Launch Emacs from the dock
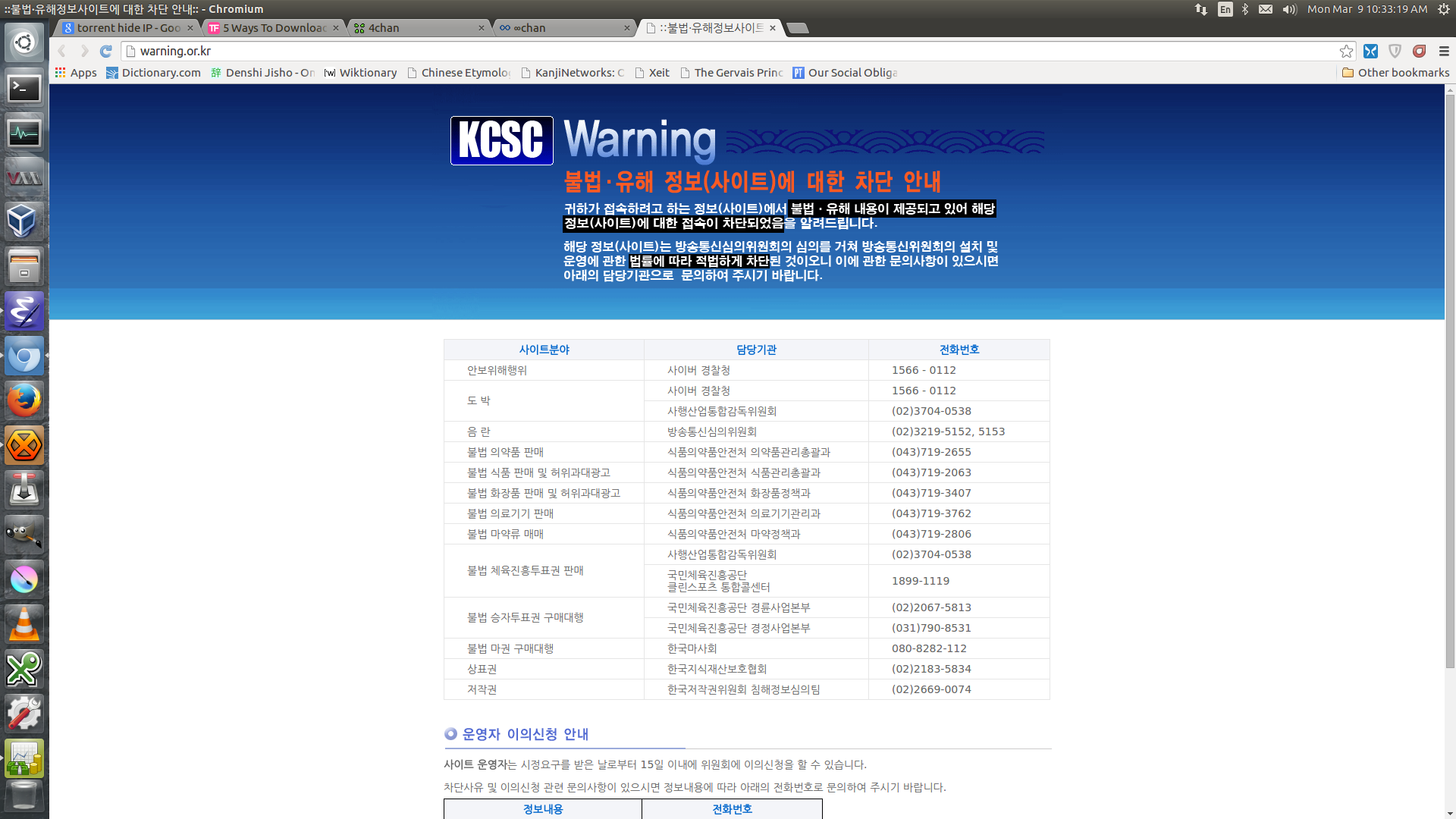Viewport: 1456px width, 819px height. tap(24, 311)
